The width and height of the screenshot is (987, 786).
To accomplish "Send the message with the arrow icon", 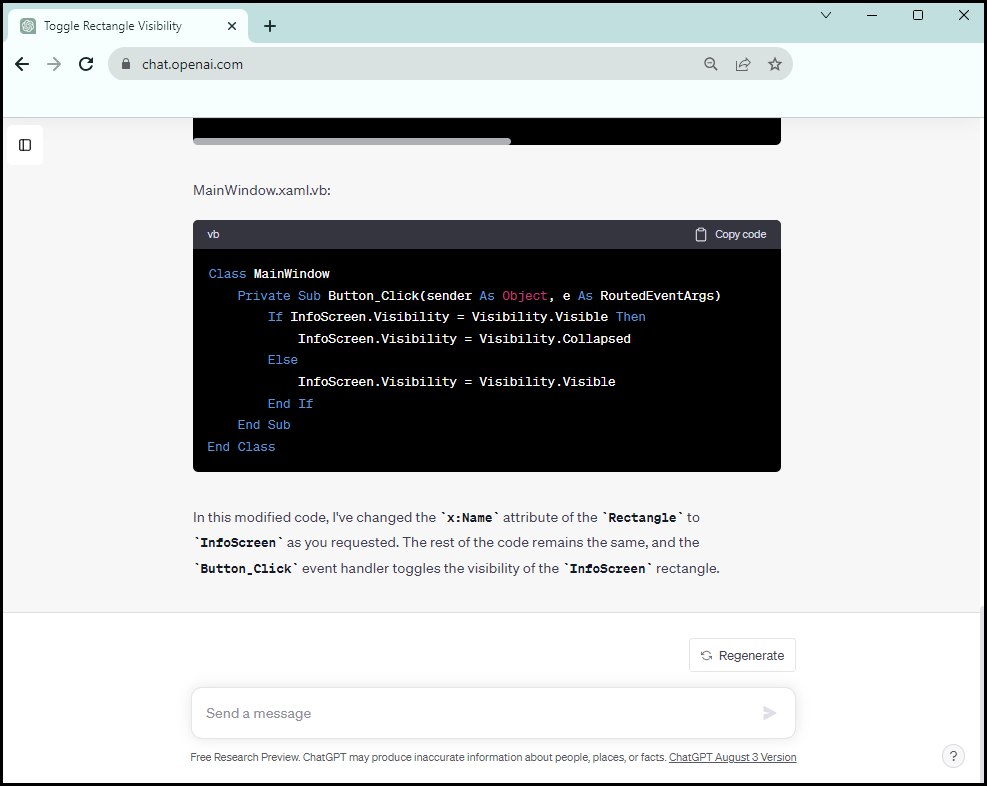I will (769, 713).
